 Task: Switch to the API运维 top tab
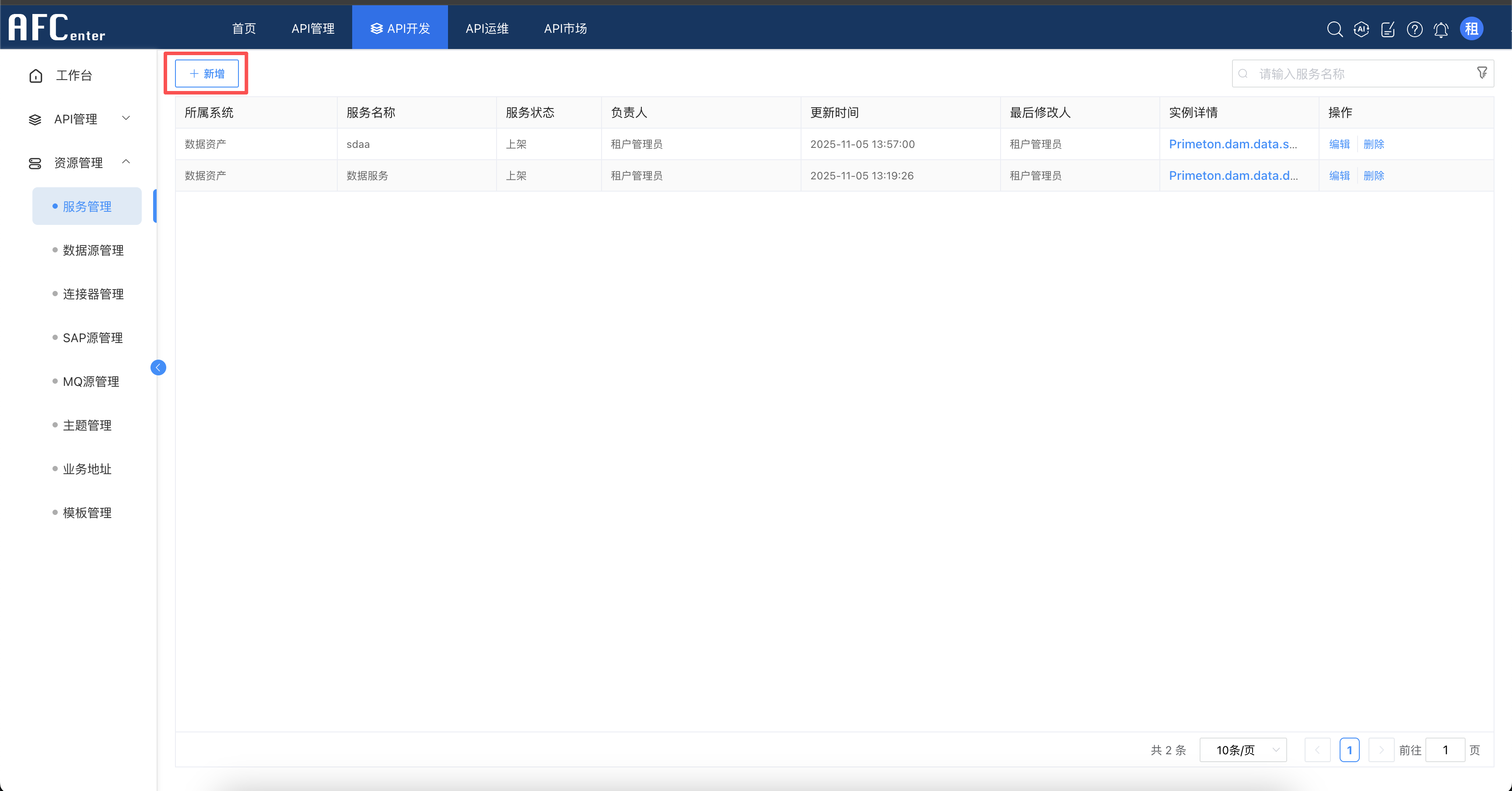(x=486, y=28)
